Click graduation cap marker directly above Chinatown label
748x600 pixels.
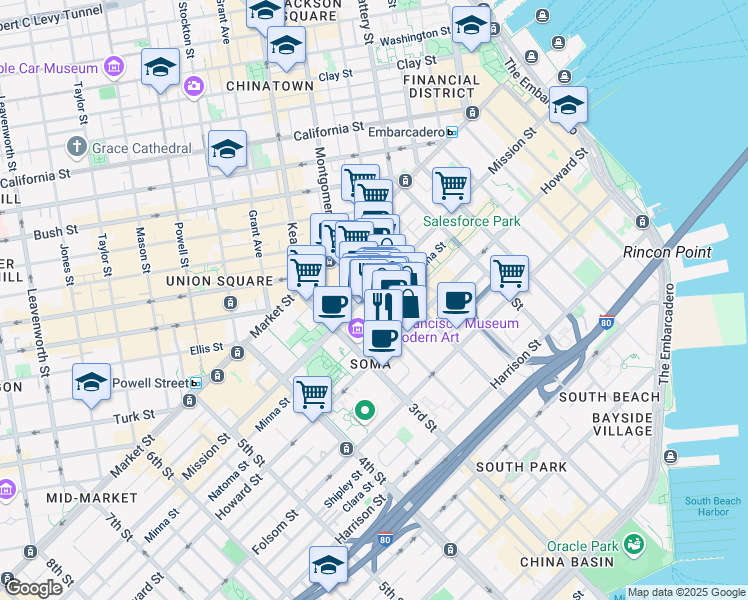[287, 48]
